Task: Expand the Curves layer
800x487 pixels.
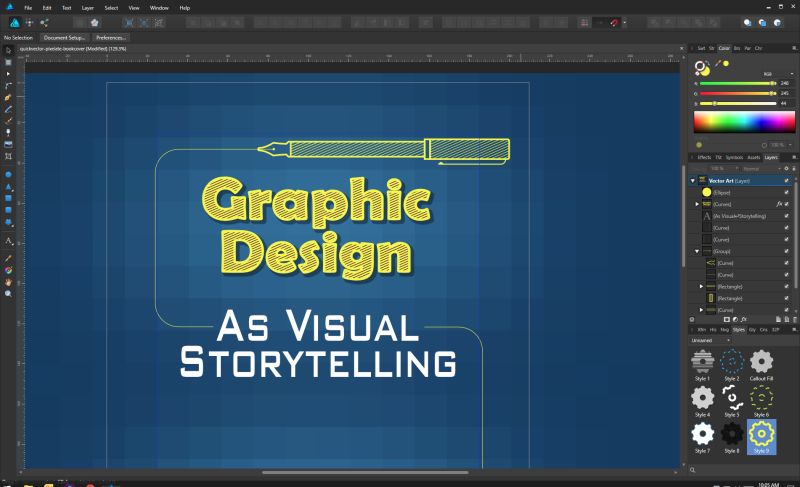Action: click(697, 204)
